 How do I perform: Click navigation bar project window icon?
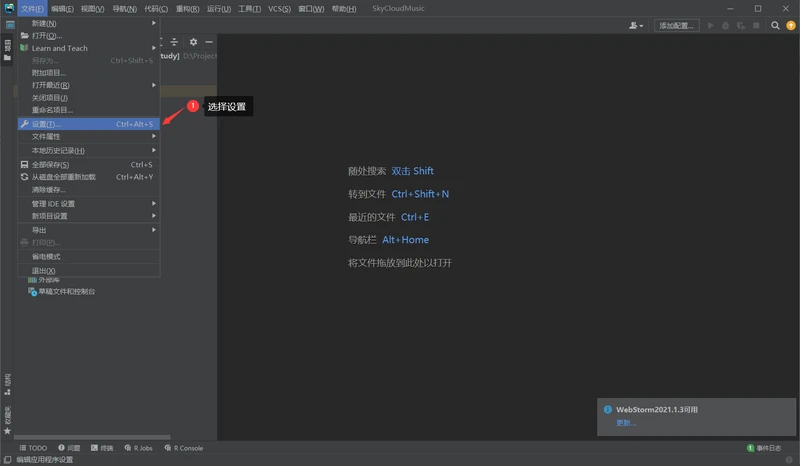pos(10,24)
